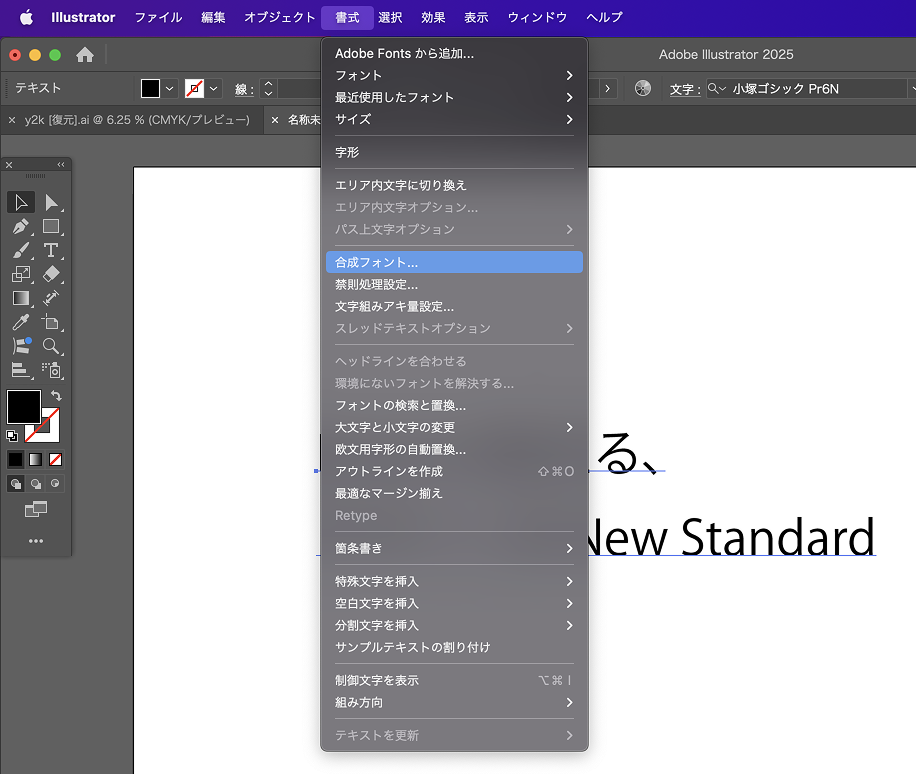The width and height of the screenshot is (916, 774).
Task: Click 制御文字を表示
Action: 454,681
